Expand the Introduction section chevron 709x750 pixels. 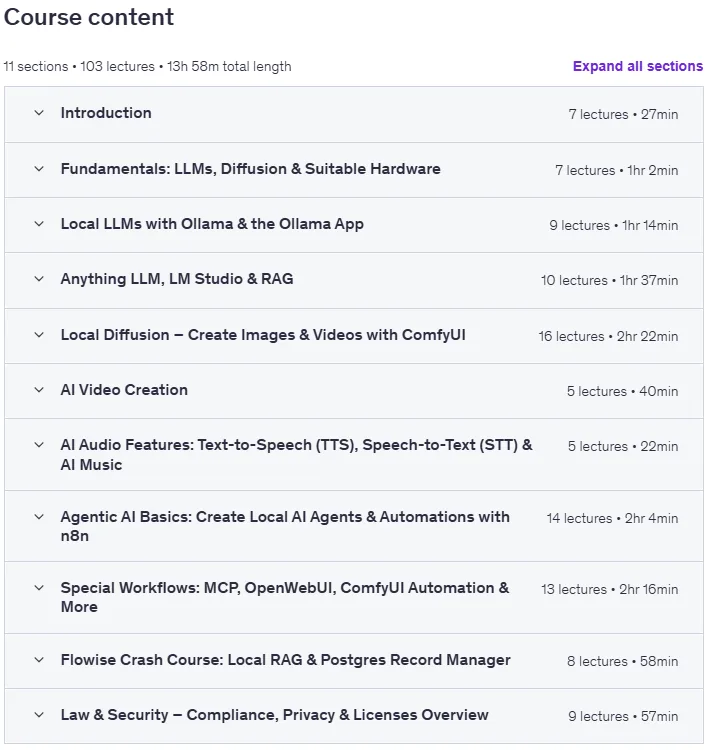click(x=39, y=113)
